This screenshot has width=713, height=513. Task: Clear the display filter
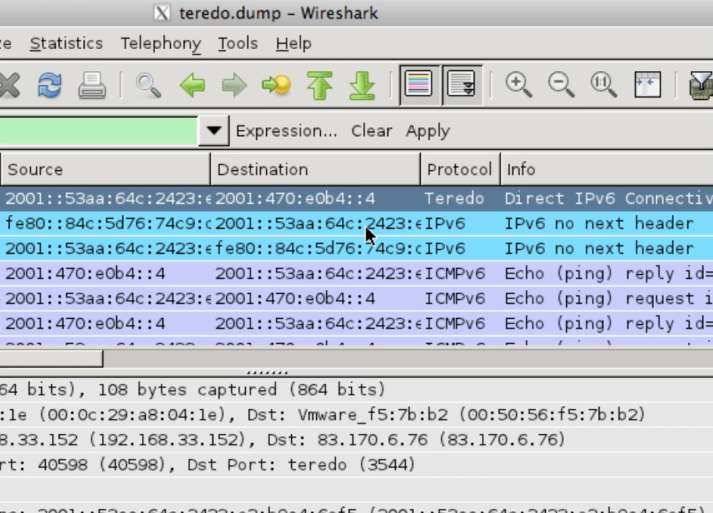(372, 131)
